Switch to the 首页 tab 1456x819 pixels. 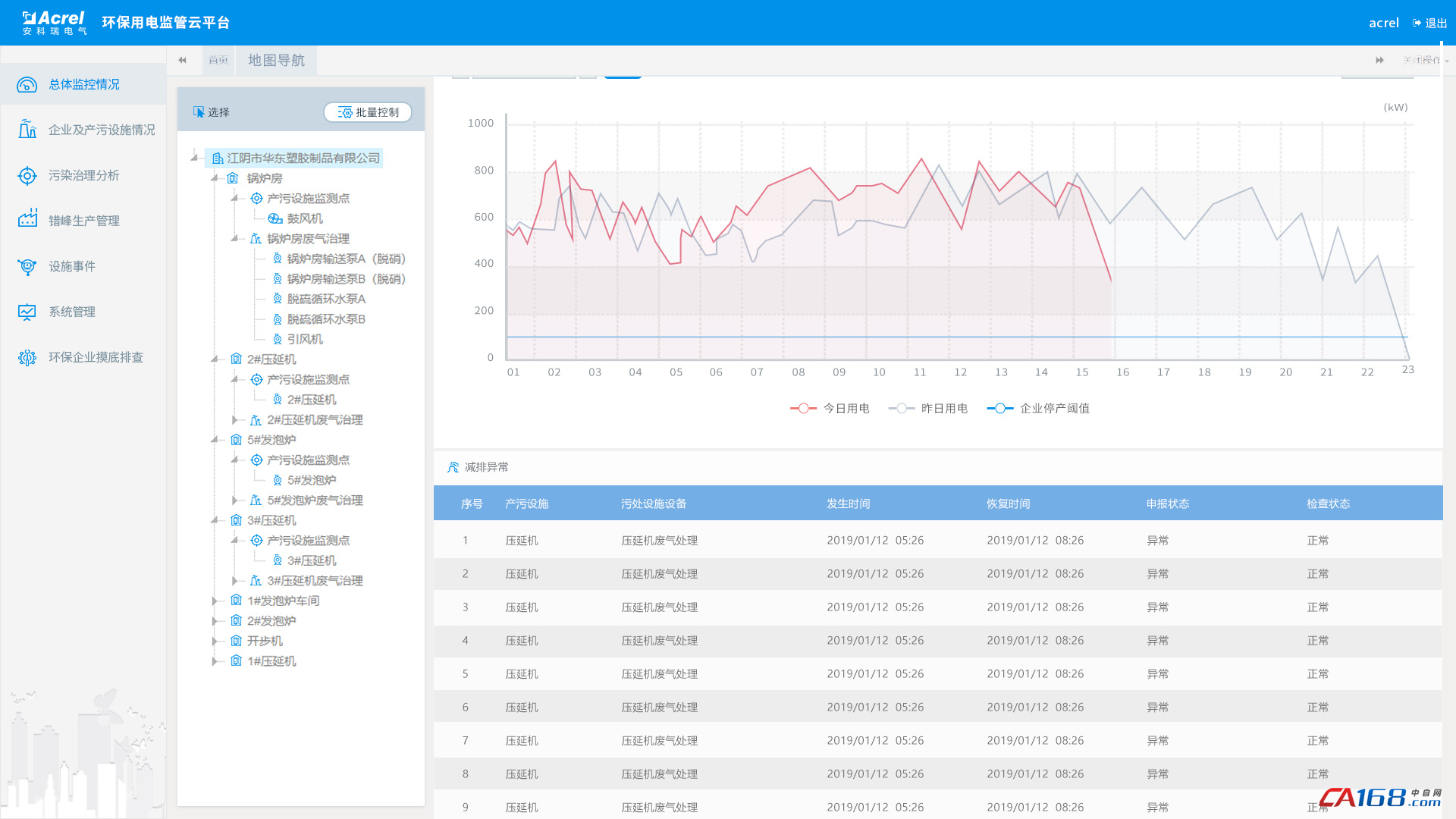218,60
